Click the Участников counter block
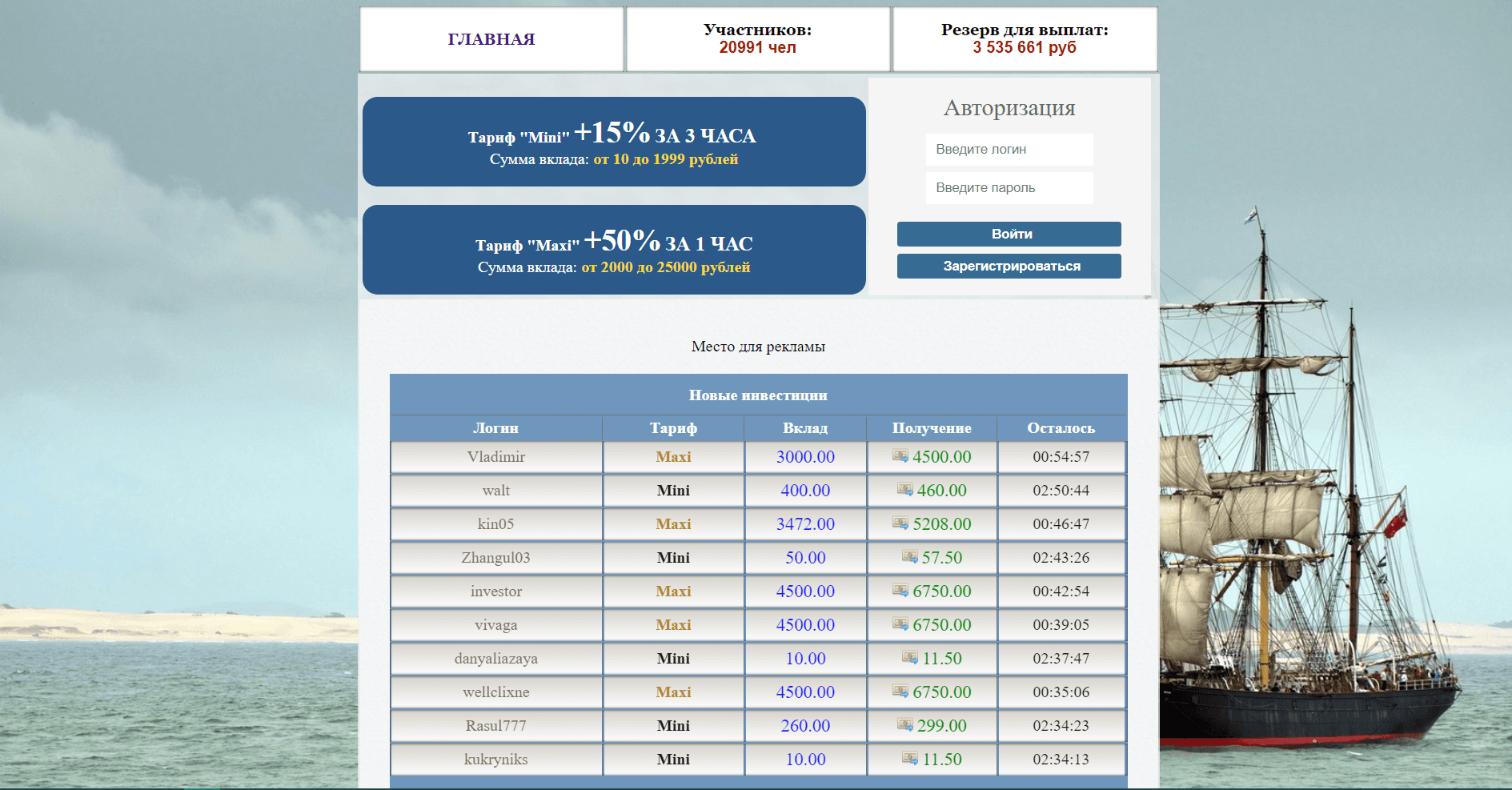 757,39
